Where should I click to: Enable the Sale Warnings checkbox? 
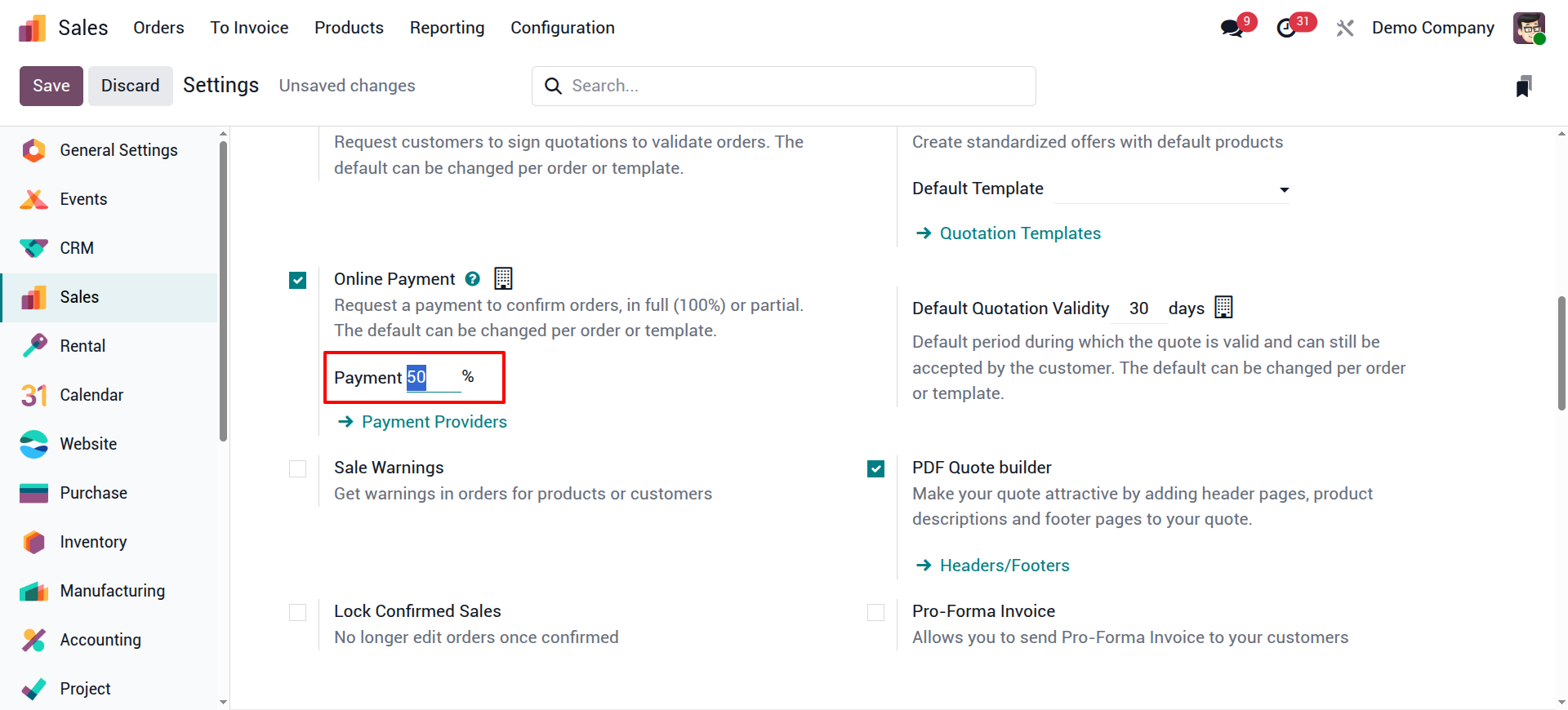pos(298,469)
